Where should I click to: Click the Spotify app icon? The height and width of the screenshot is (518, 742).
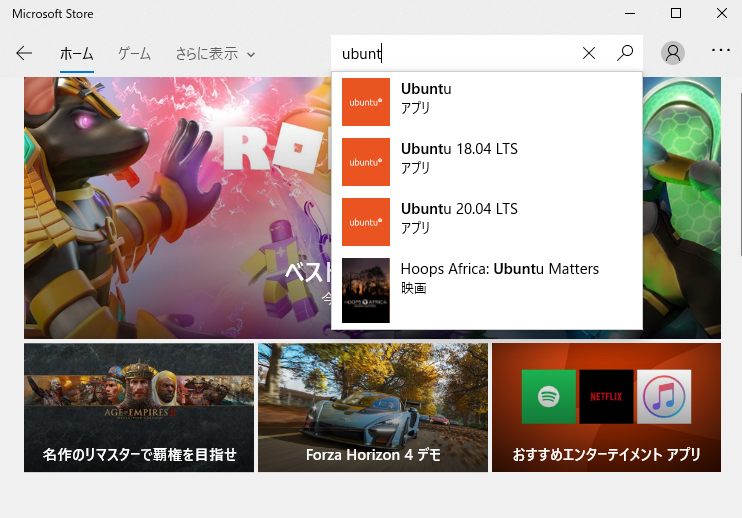(x=548, y=396)
